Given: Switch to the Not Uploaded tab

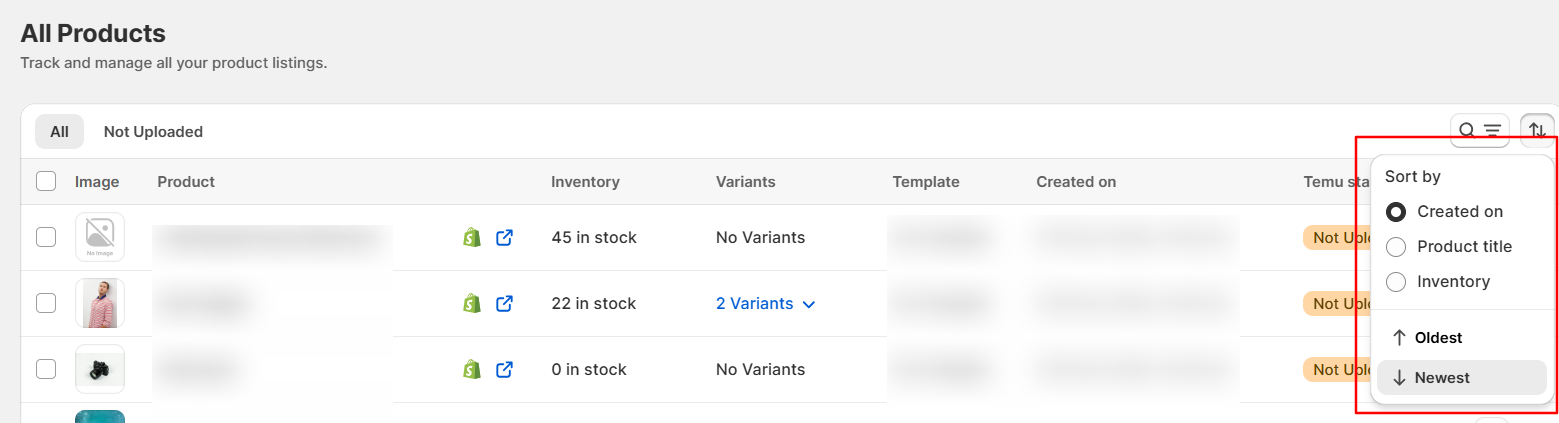Looking at the screenshot, I should (x=153, y=131).
